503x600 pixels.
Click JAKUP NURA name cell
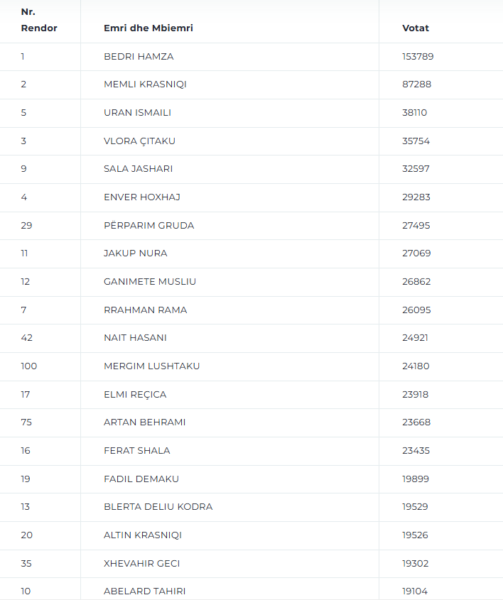(135, 253)
